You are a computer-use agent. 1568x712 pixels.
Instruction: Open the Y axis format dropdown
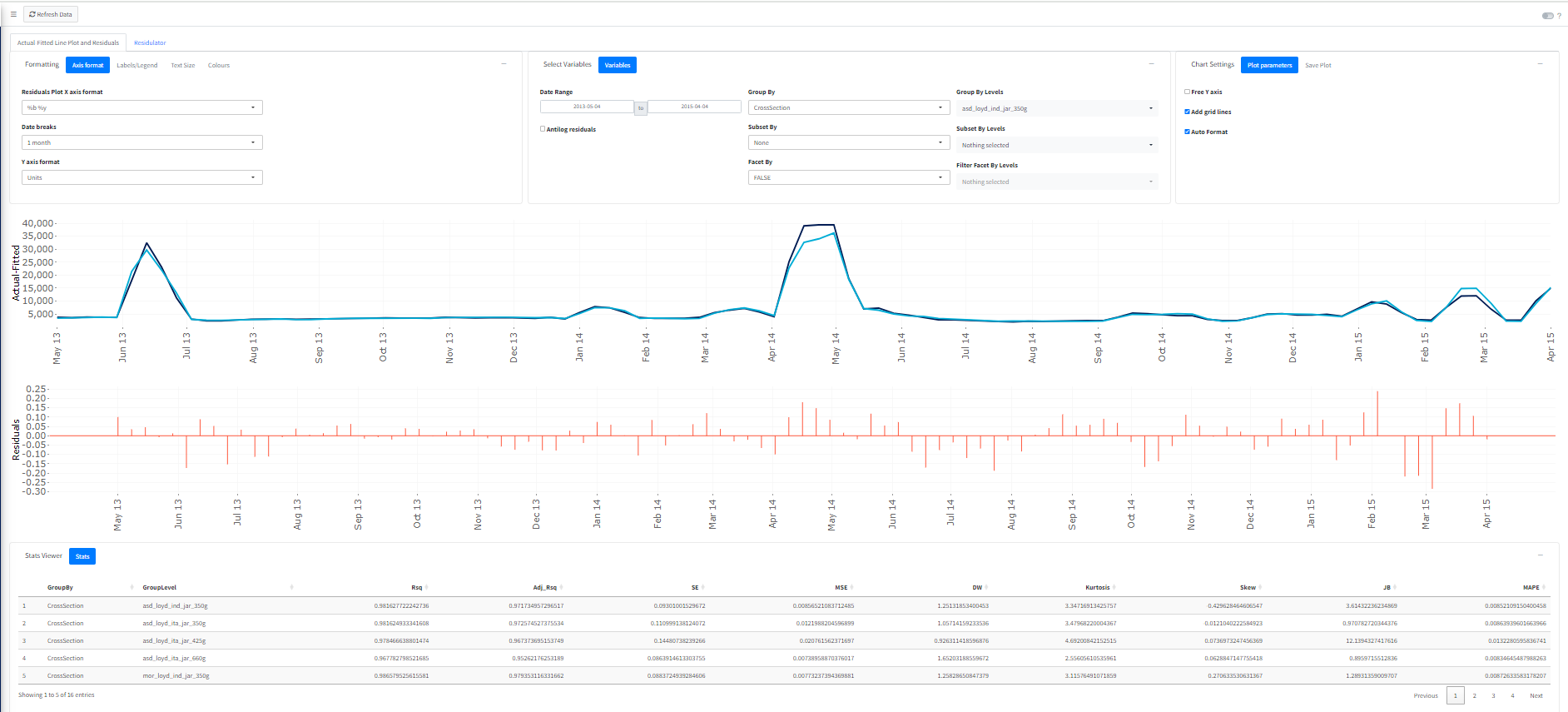pos(141,177)
